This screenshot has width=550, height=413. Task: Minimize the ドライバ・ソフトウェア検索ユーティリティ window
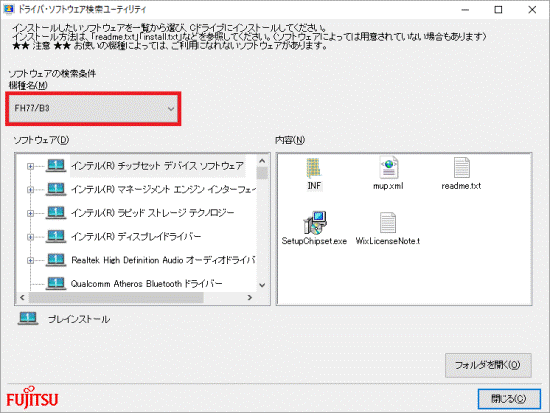pos(465,9)
